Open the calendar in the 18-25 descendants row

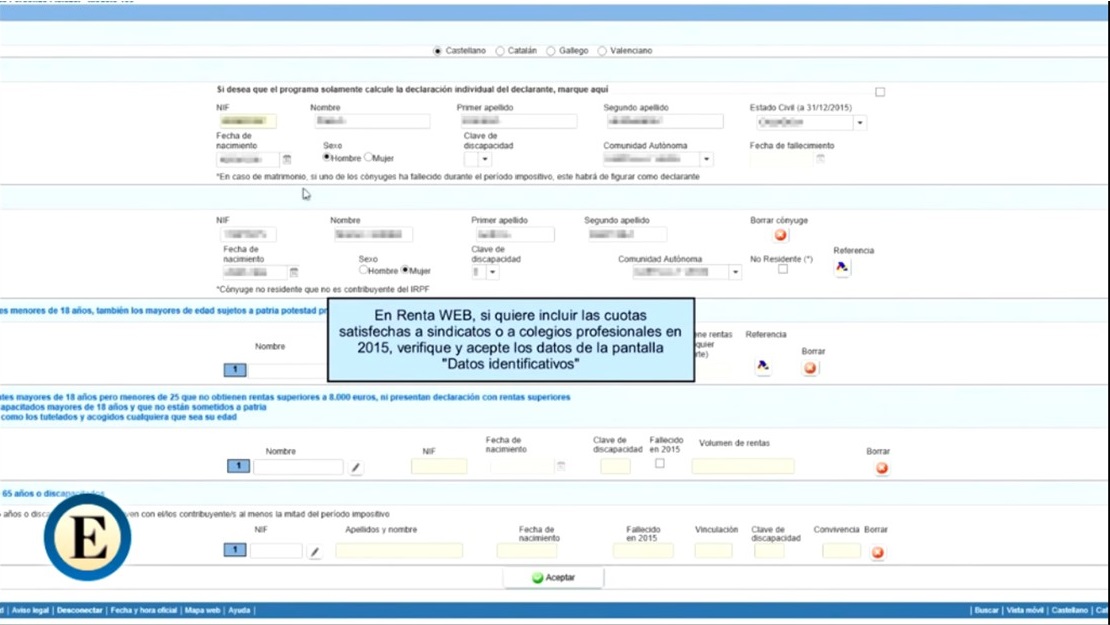[561, 466]
